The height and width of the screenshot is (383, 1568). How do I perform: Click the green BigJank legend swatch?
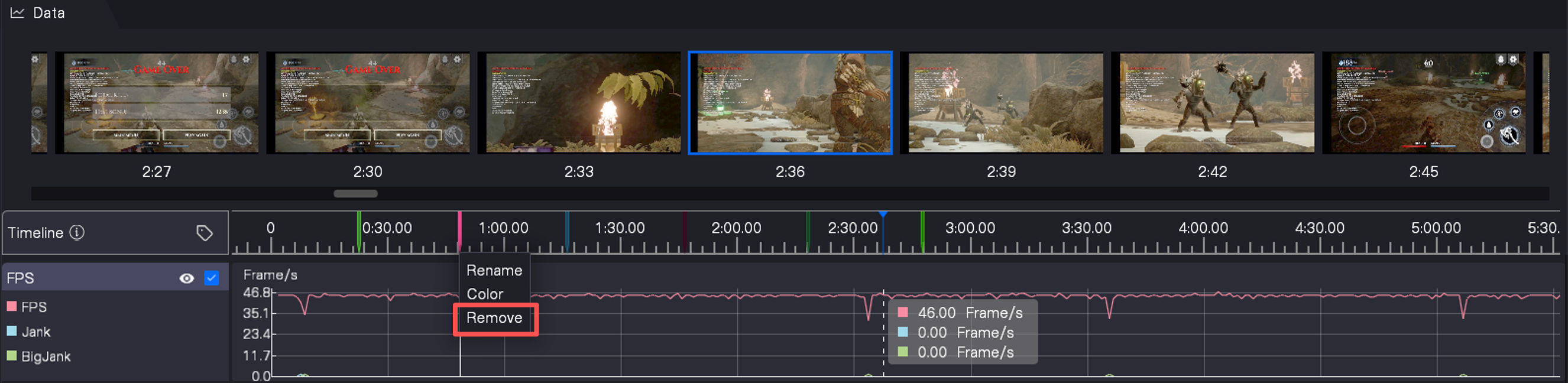click(x=12, y=356)
